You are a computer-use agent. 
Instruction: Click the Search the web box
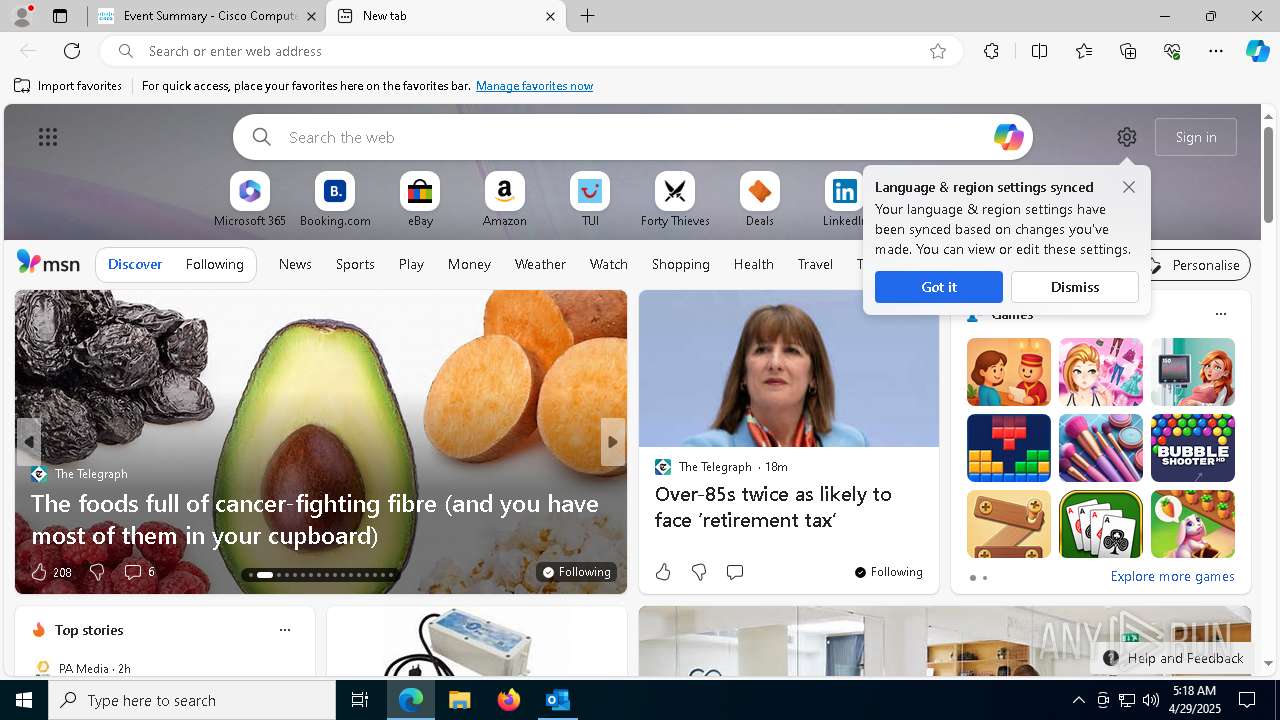pos(633,137)
